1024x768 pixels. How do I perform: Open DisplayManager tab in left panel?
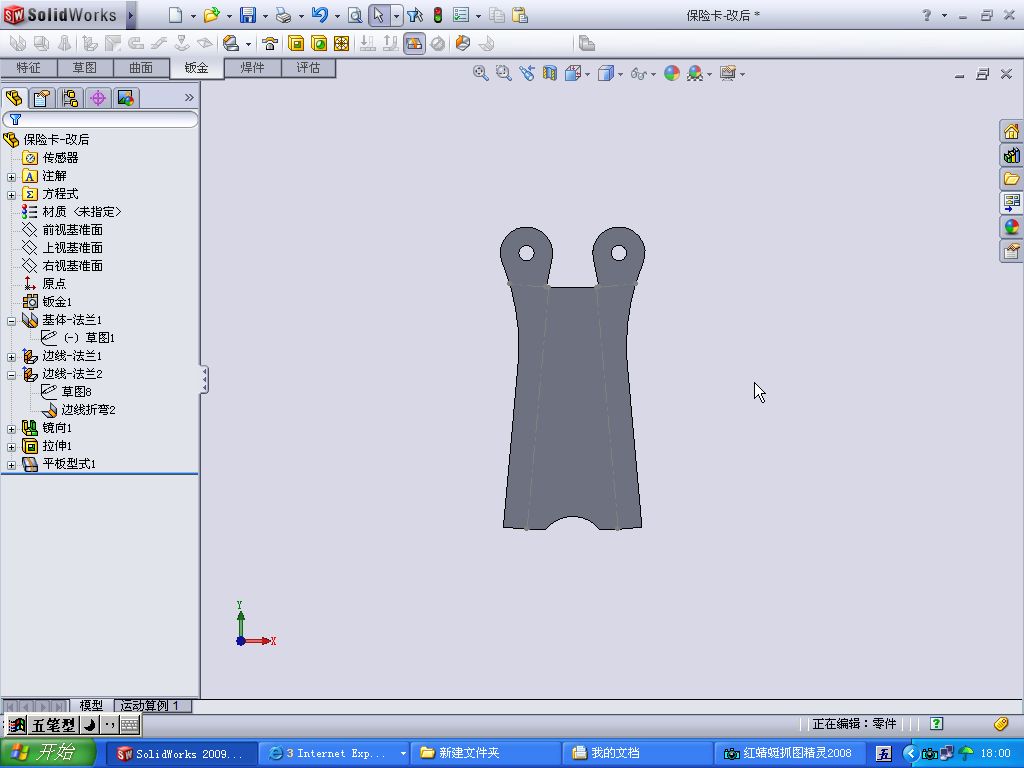[x=125, y=98]
